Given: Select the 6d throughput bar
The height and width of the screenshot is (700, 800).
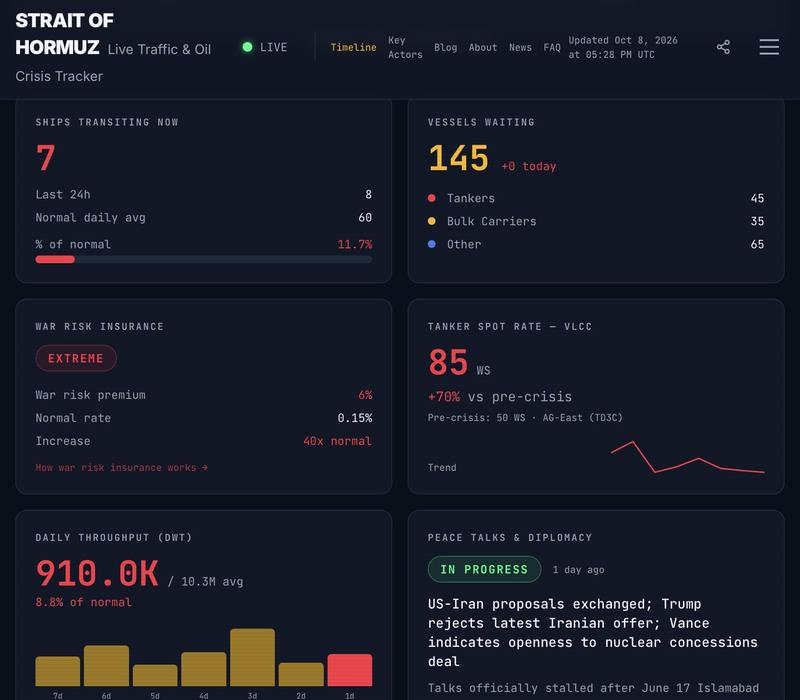Looking at the screenshot, I should pyautogui.click(x=106, y=666).
